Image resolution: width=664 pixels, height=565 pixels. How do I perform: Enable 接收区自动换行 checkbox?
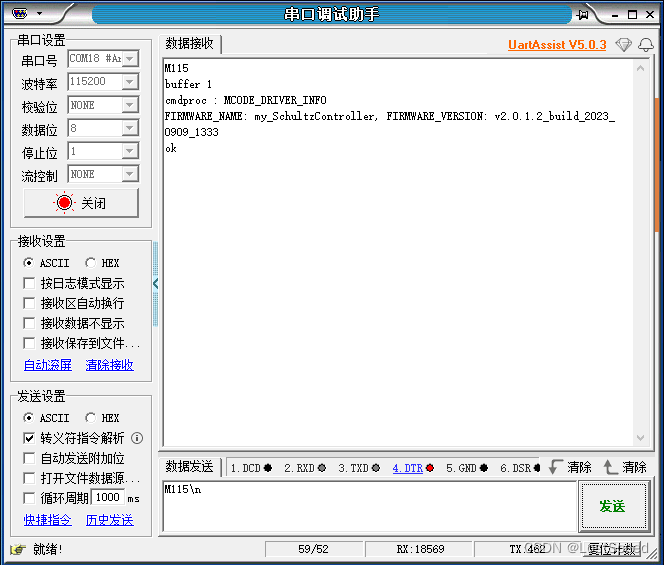[x=29, y=303]
